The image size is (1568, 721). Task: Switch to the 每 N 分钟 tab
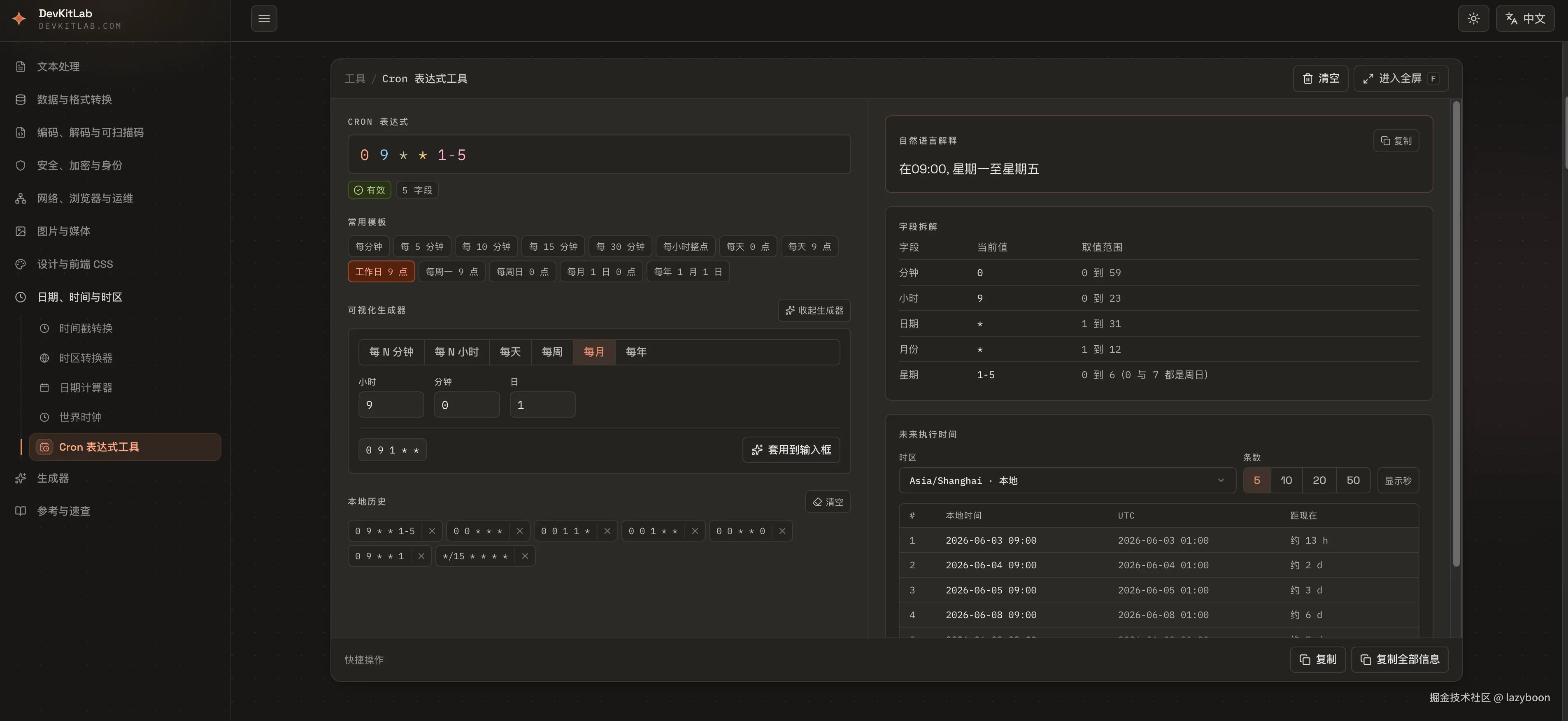(391, 352)
